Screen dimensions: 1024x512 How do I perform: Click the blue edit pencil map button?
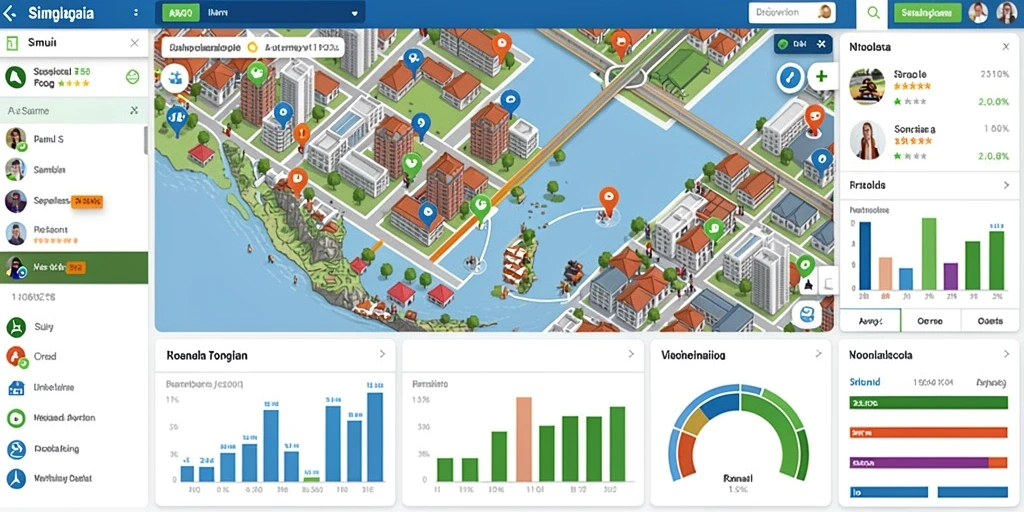coord(791,77)
